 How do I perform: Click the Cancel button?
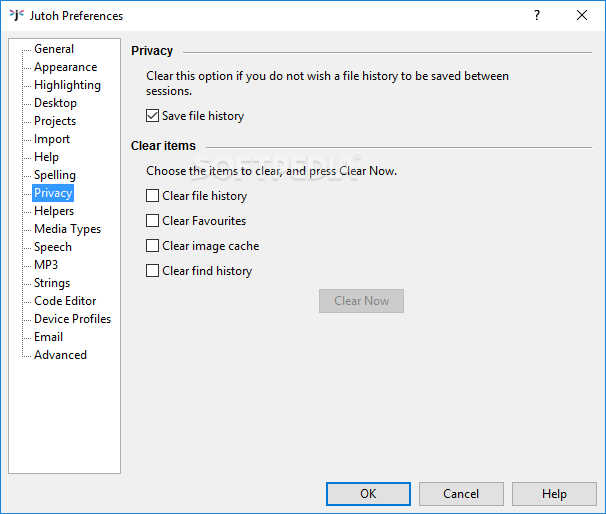pyautogui.click(x=461, y=494)
